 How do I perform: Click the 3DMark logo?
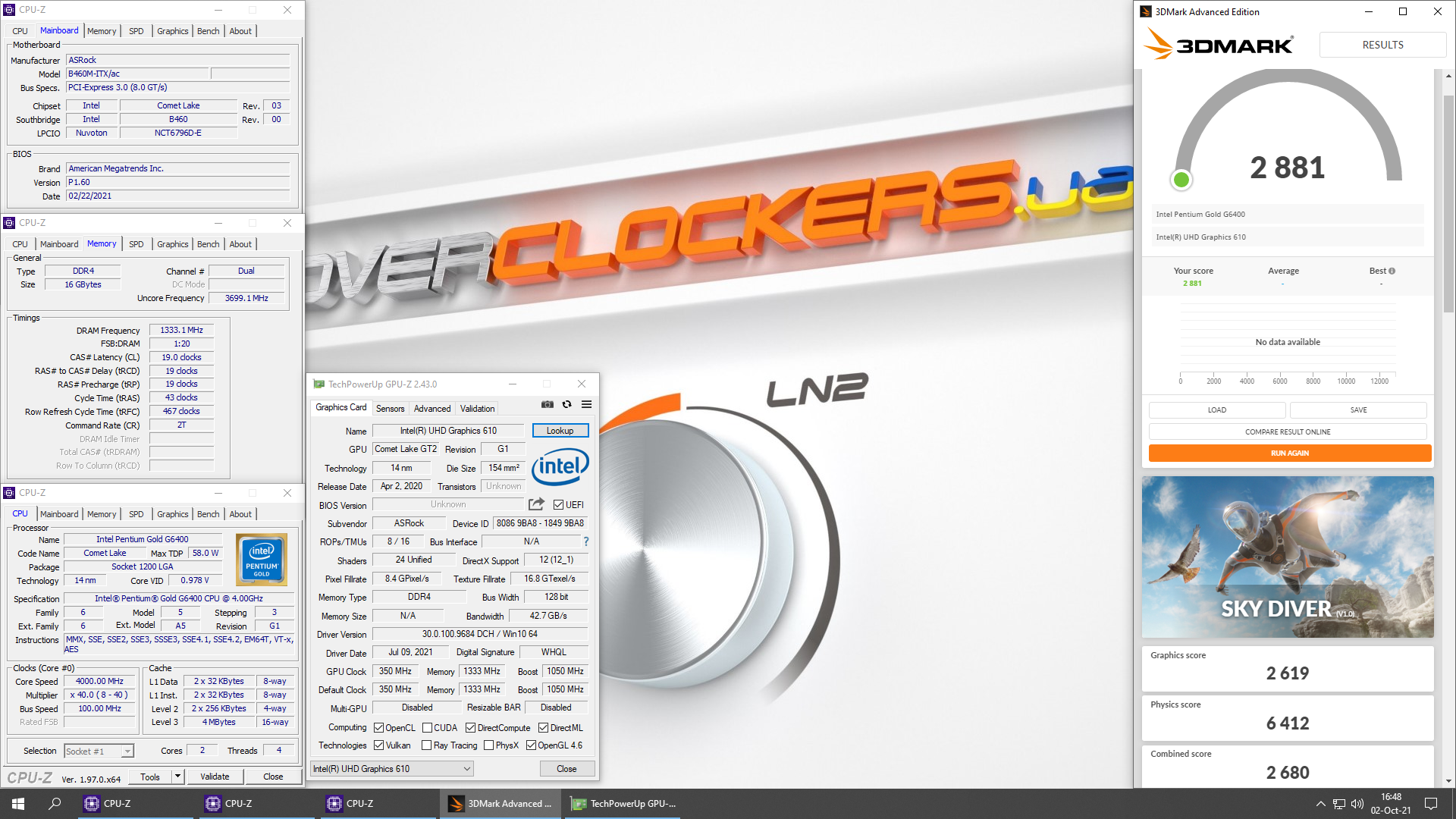[x=1218, y=44]
